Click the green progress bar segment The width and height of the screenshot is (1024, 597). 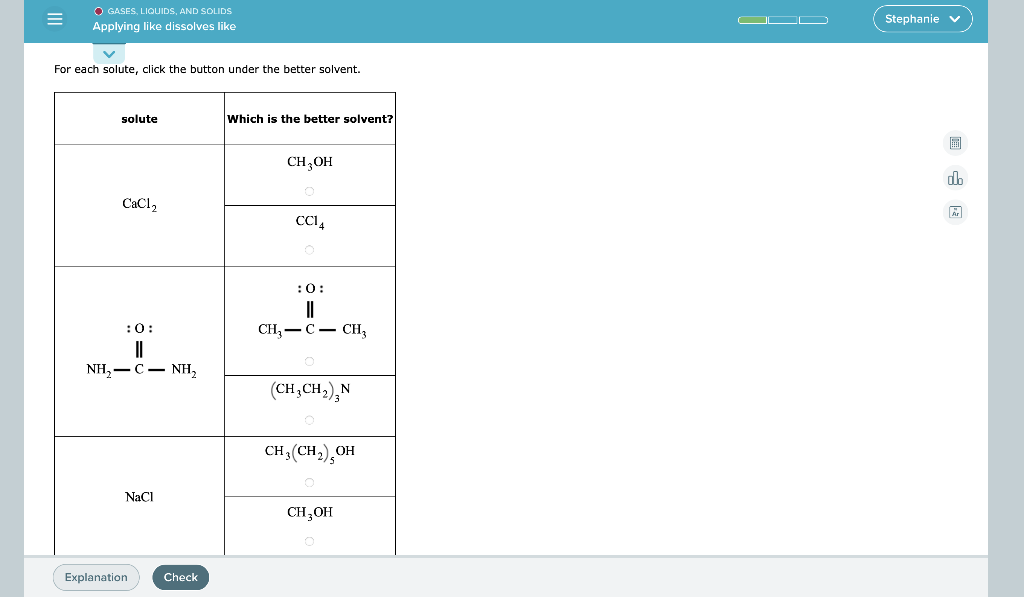(x=752, y=19)
